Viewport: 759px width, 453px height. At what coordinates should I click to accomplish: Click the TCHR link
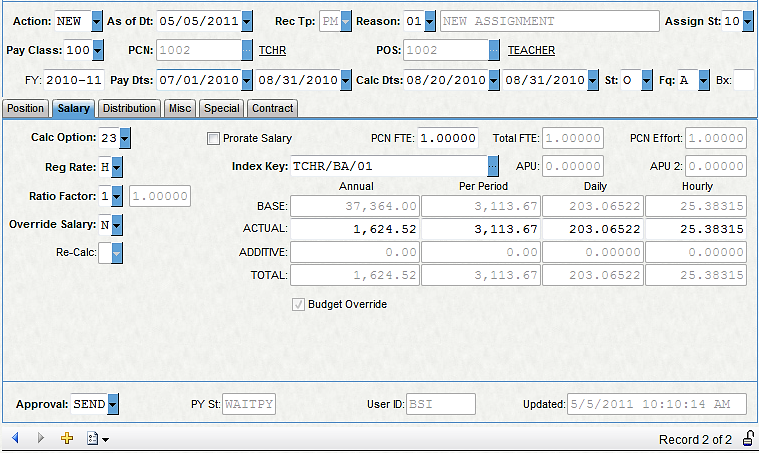click(x=272, y=50)
